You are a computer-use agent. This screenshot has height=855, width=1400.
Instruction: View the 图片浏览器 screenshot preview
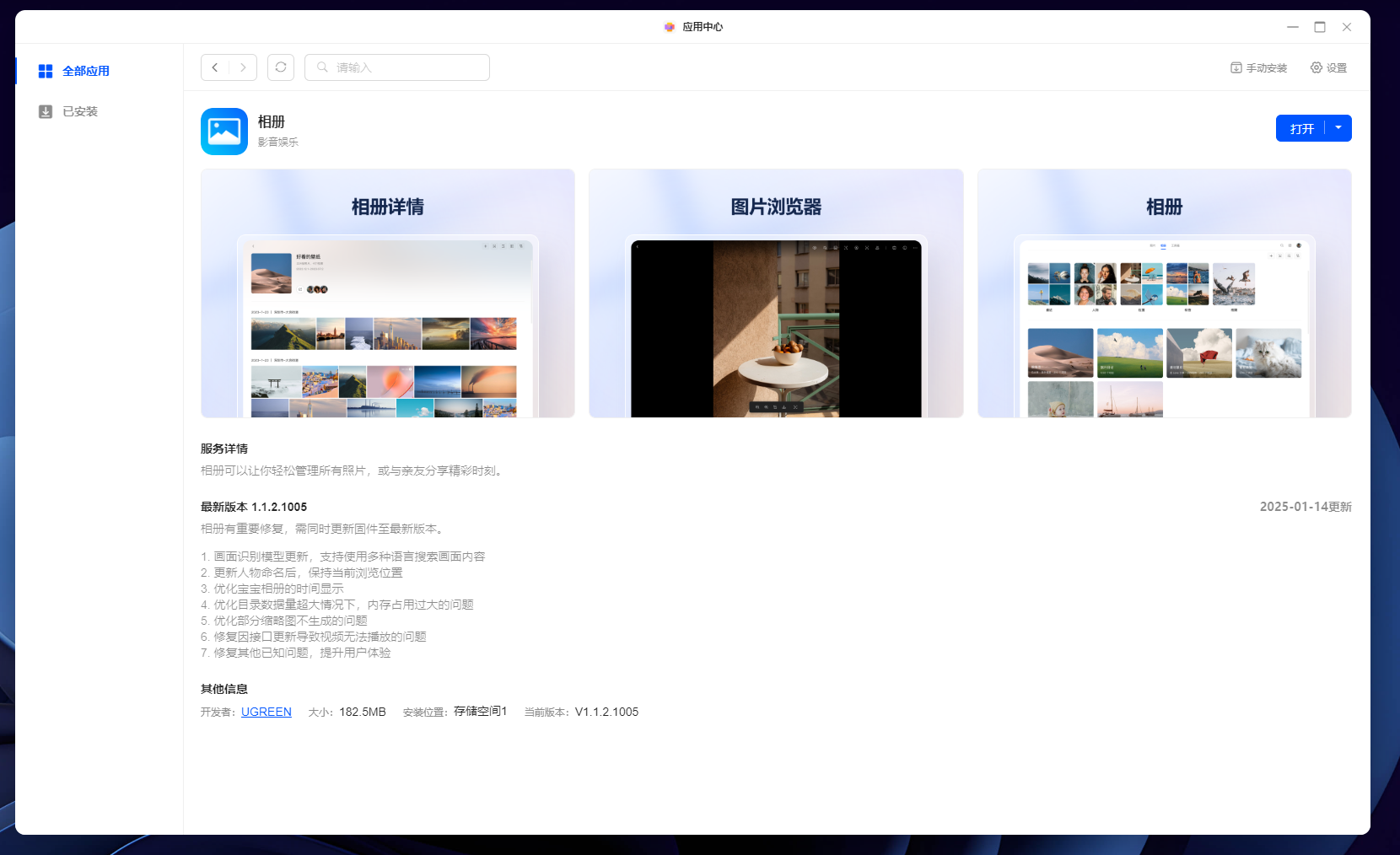pyautogui.click(x=776, y=293)
